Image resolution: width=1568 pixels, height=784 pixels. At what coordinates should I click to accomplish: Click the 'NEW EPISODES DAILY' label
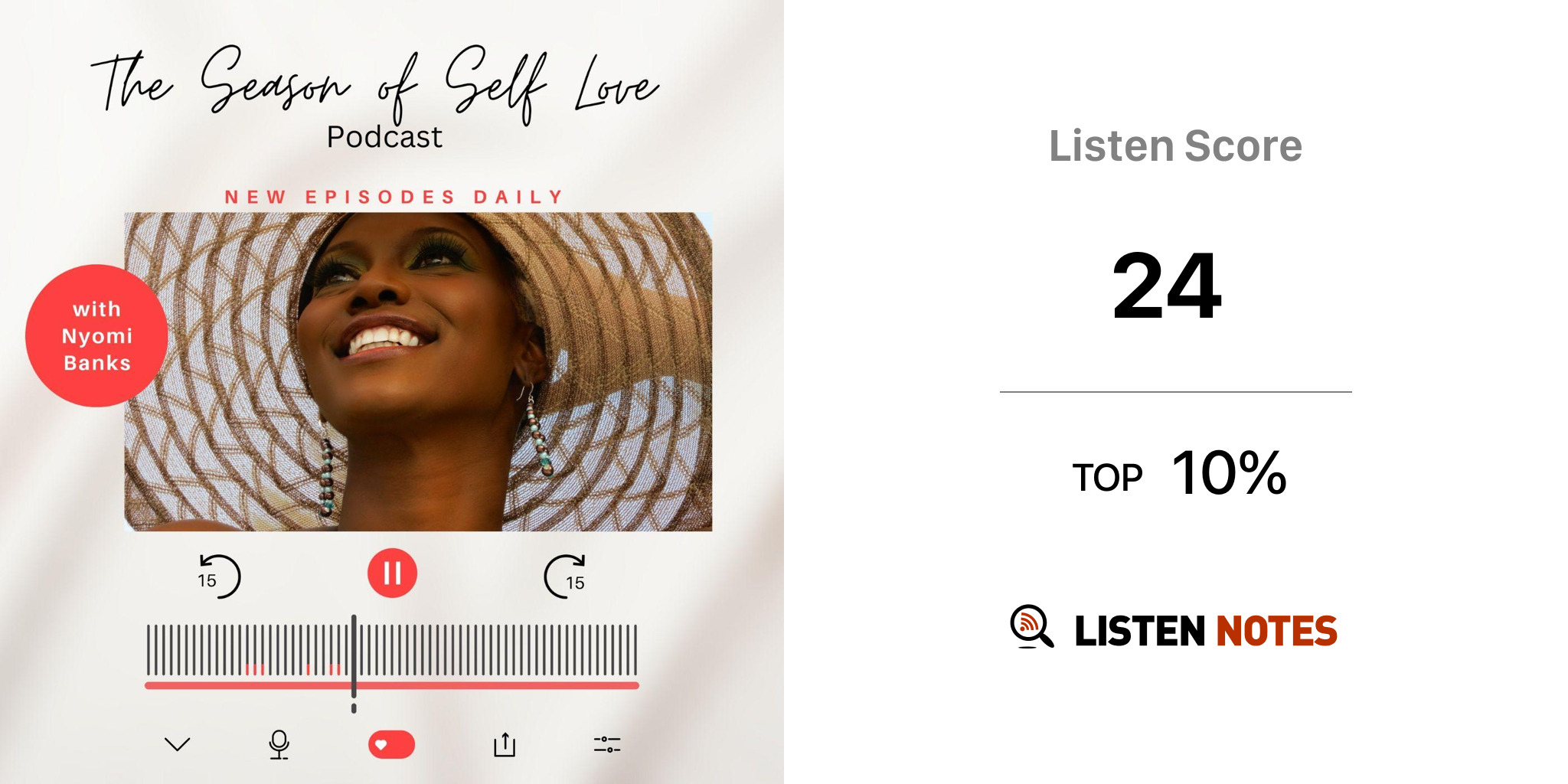click(x=394, y=197)
